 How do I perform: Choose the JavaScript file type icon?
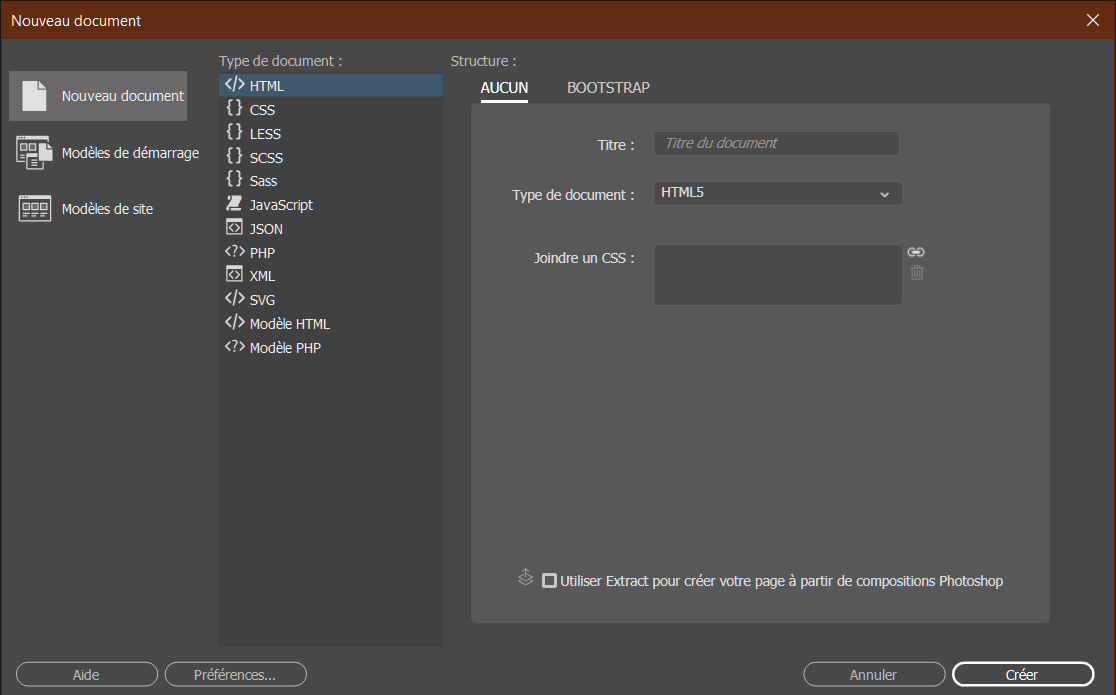(234, 204)
